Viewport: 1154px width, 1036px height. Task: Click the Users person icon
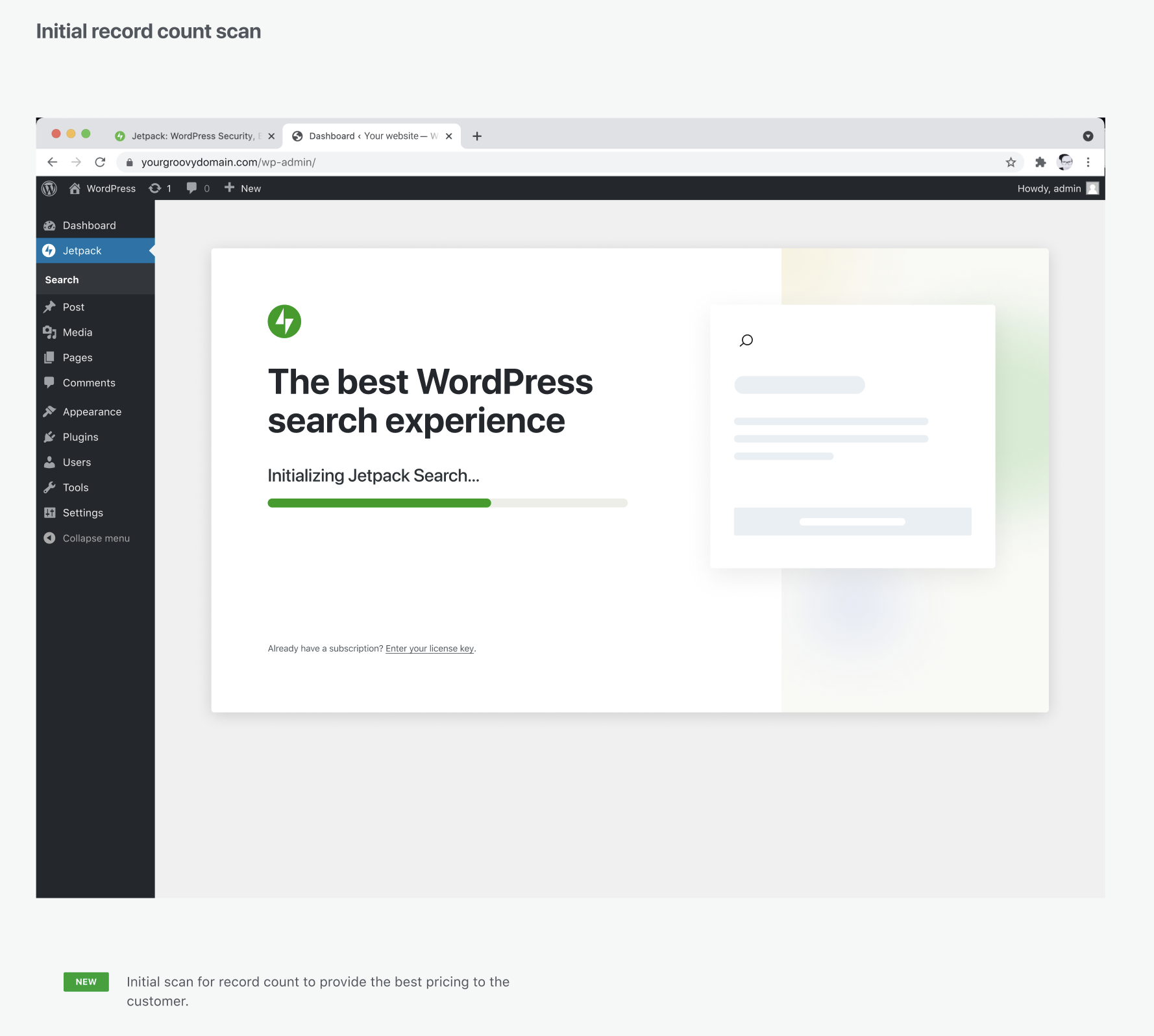[x=49, y=462]
